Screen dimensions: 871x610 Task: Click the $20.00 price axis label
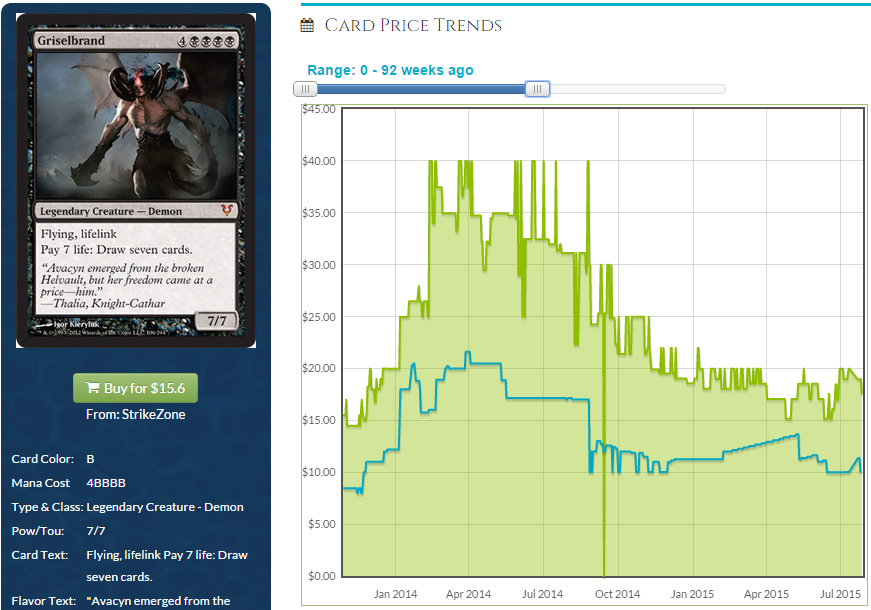click(x=319, y=368)
